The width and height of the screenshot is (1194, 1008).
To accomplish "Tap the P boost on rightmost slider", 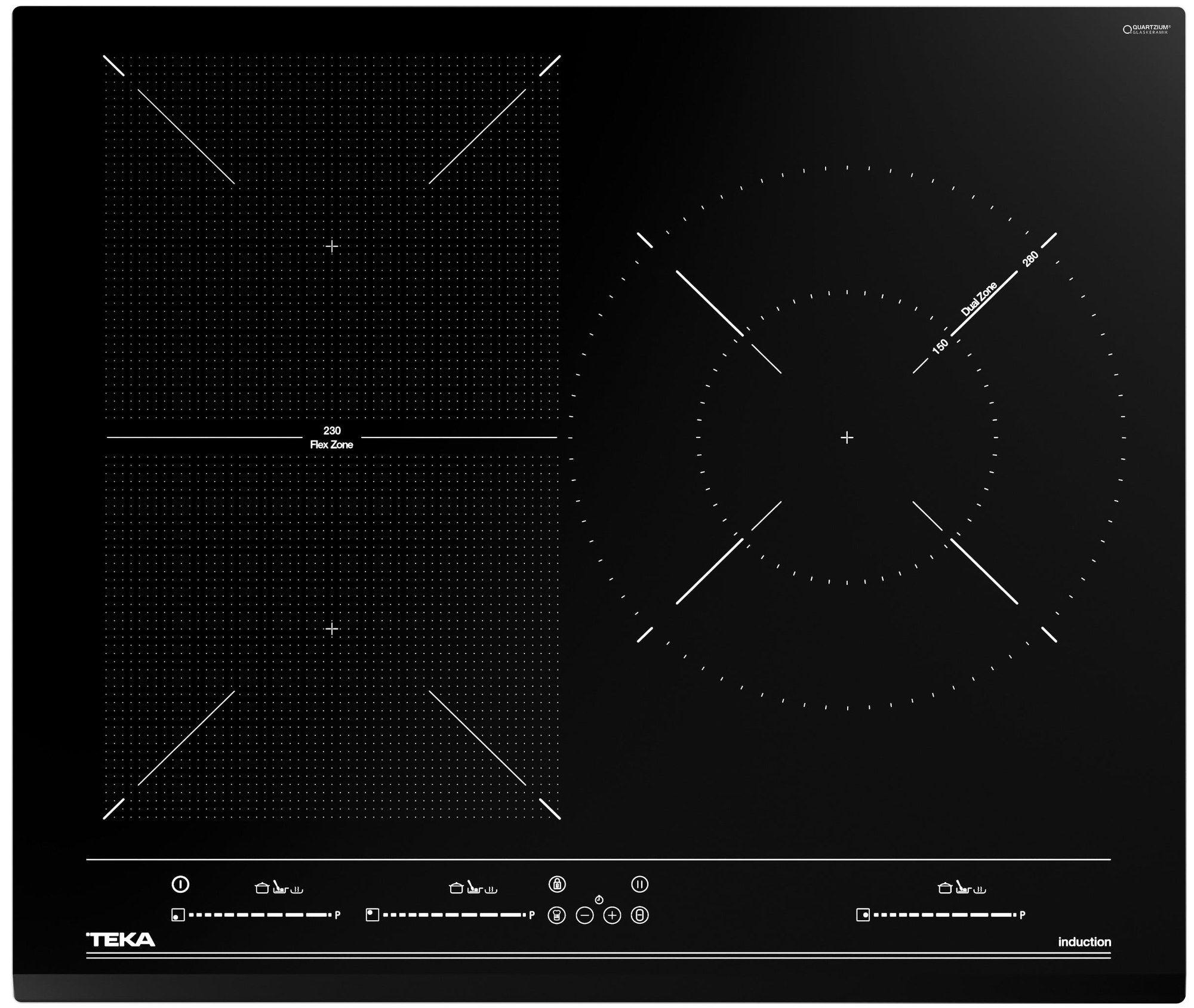I will 1022,915.
